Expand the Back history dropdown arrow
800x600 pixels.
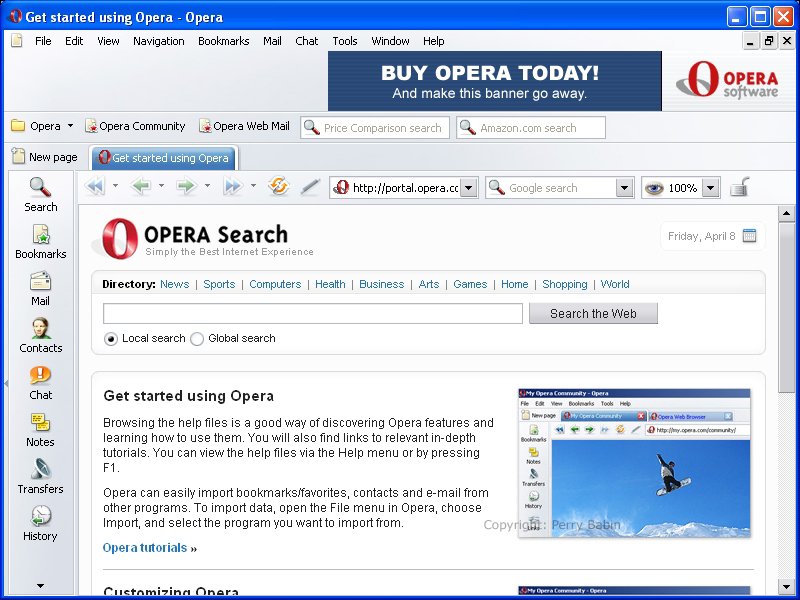[161, 186]
